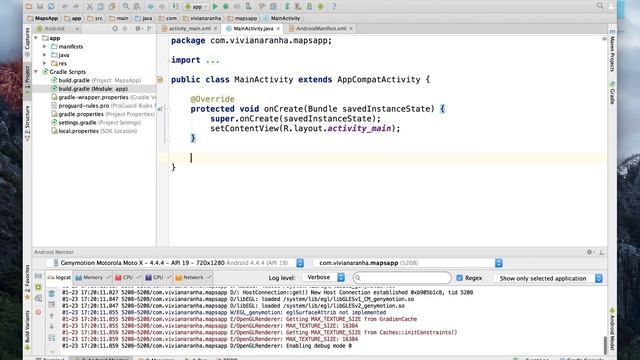Click the Help question mark icon
640x360 pixels.
pos(333,6)
